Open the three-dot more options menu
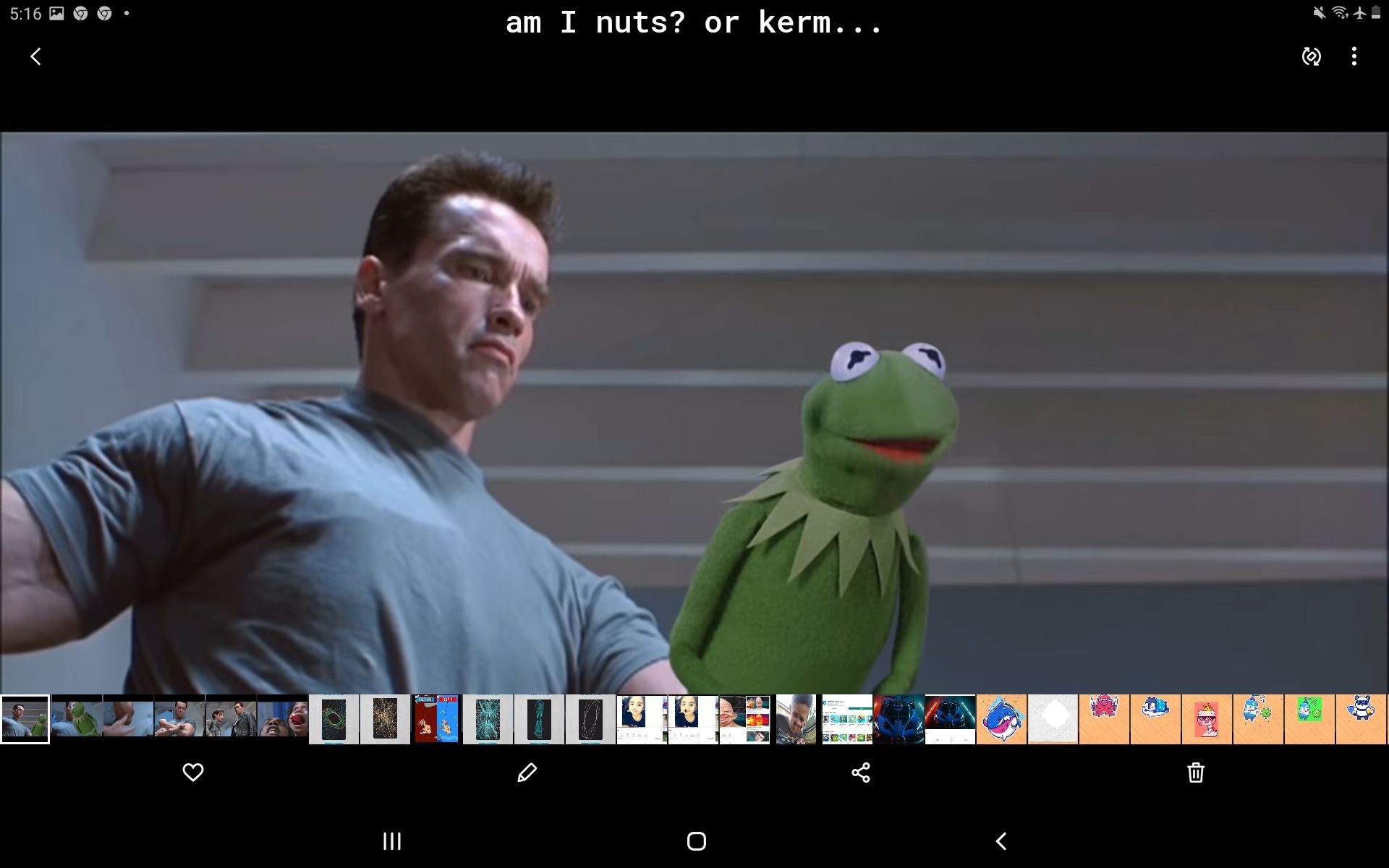The height and width of the screenshot is (868, 1389). [x=1354, y=56]
